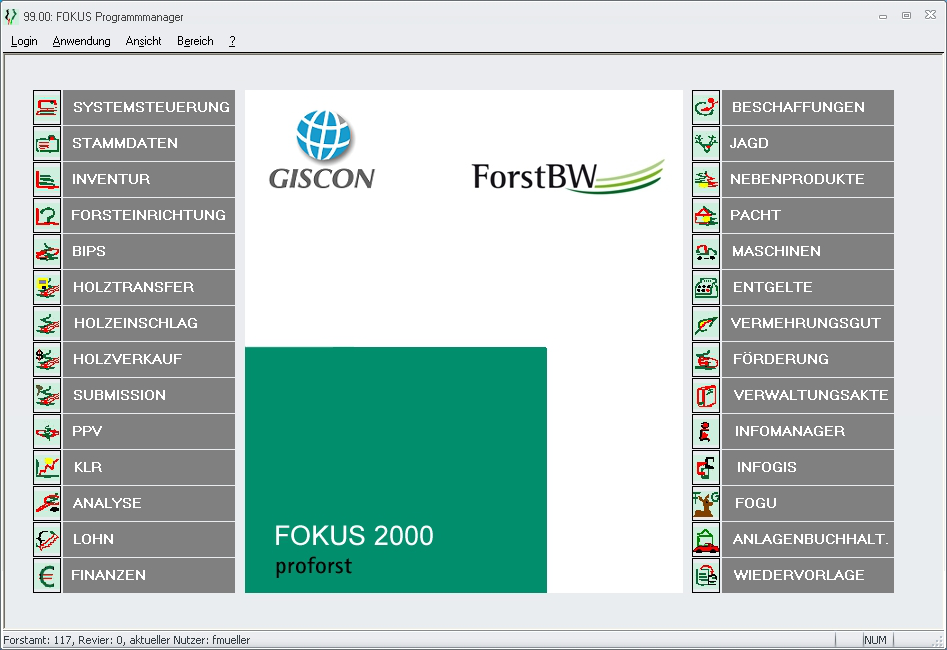This screenshot has height=650, width=947.
Task: Click the Entgelte calculator icon
Action: 706,287
